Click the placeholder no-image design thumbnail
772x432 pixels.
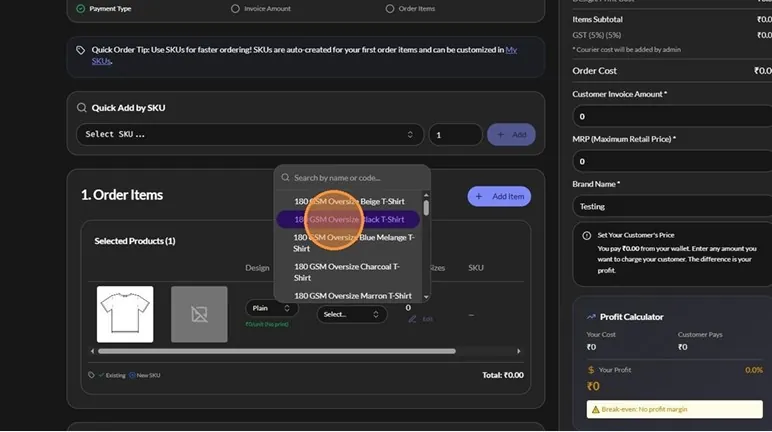(x=199, y=314)
